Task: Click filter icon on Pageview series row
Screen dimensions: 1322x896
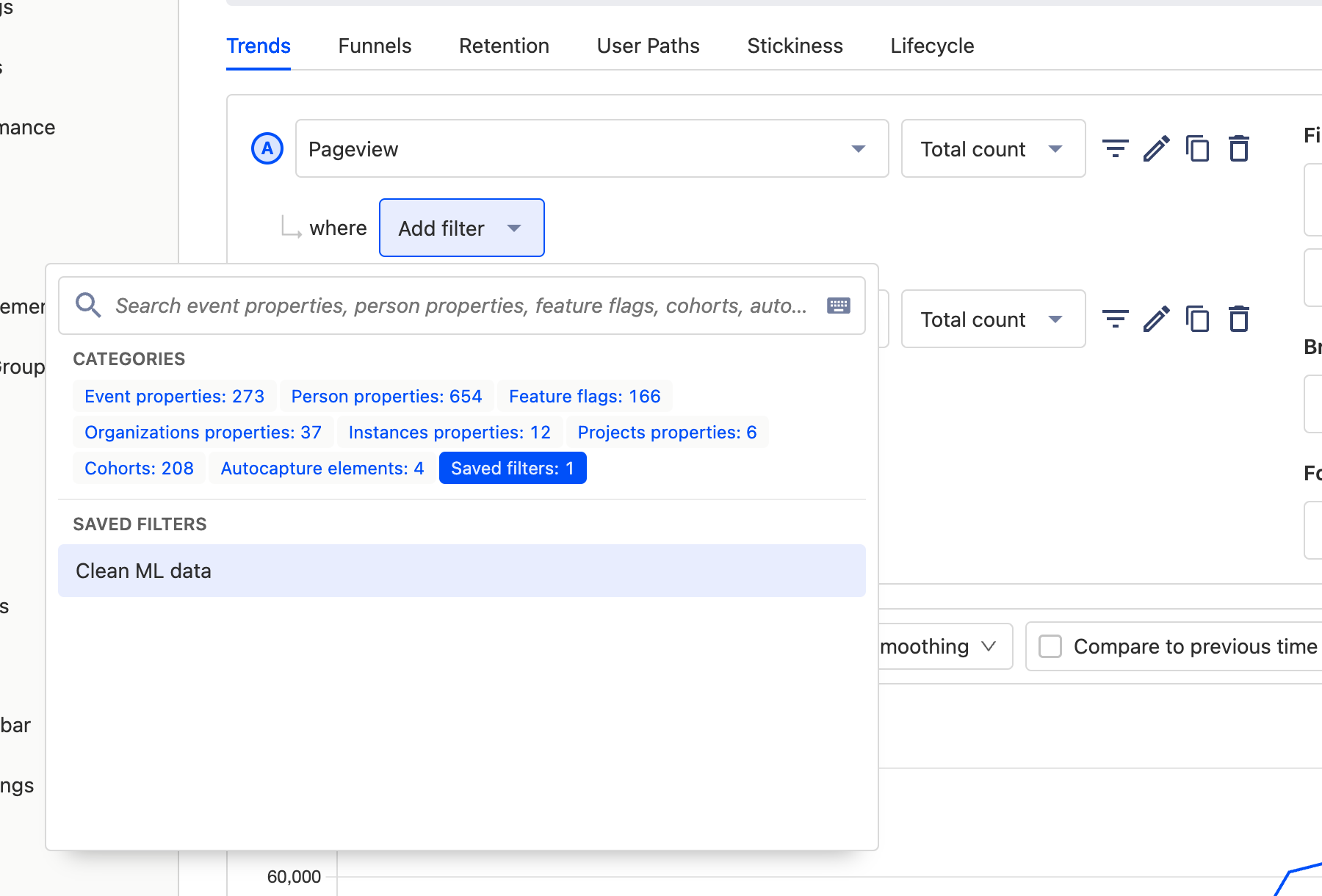Action: pos(1115,149)
